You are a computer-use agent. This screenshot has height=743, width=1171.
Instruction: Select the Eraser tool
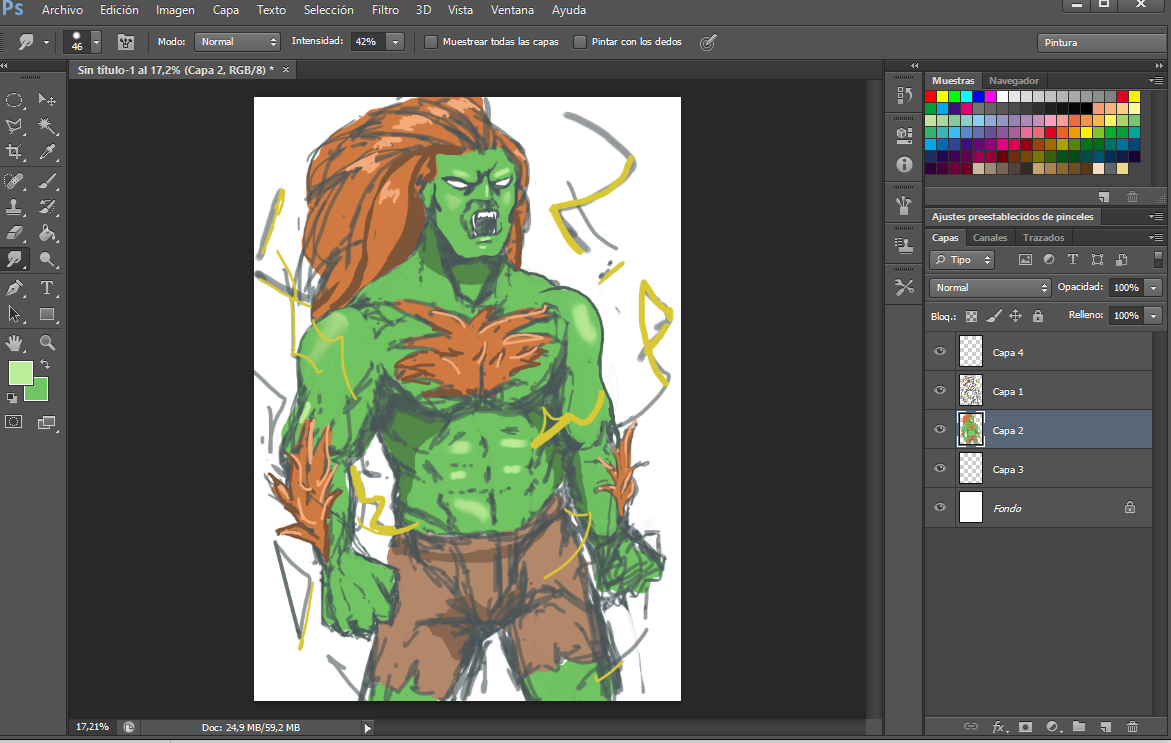14,233
